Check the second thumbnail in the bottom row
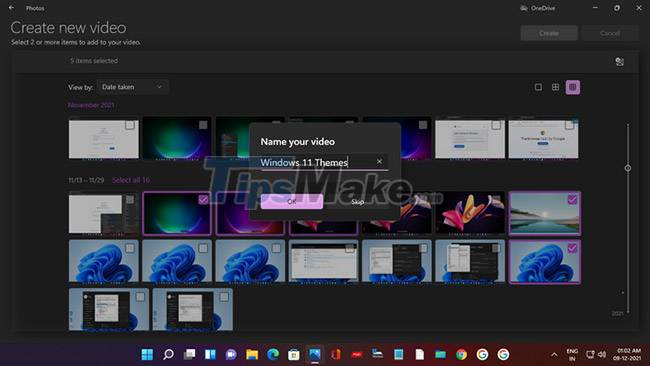The height and width of the screenshot is (366, 650). point(224,296)
